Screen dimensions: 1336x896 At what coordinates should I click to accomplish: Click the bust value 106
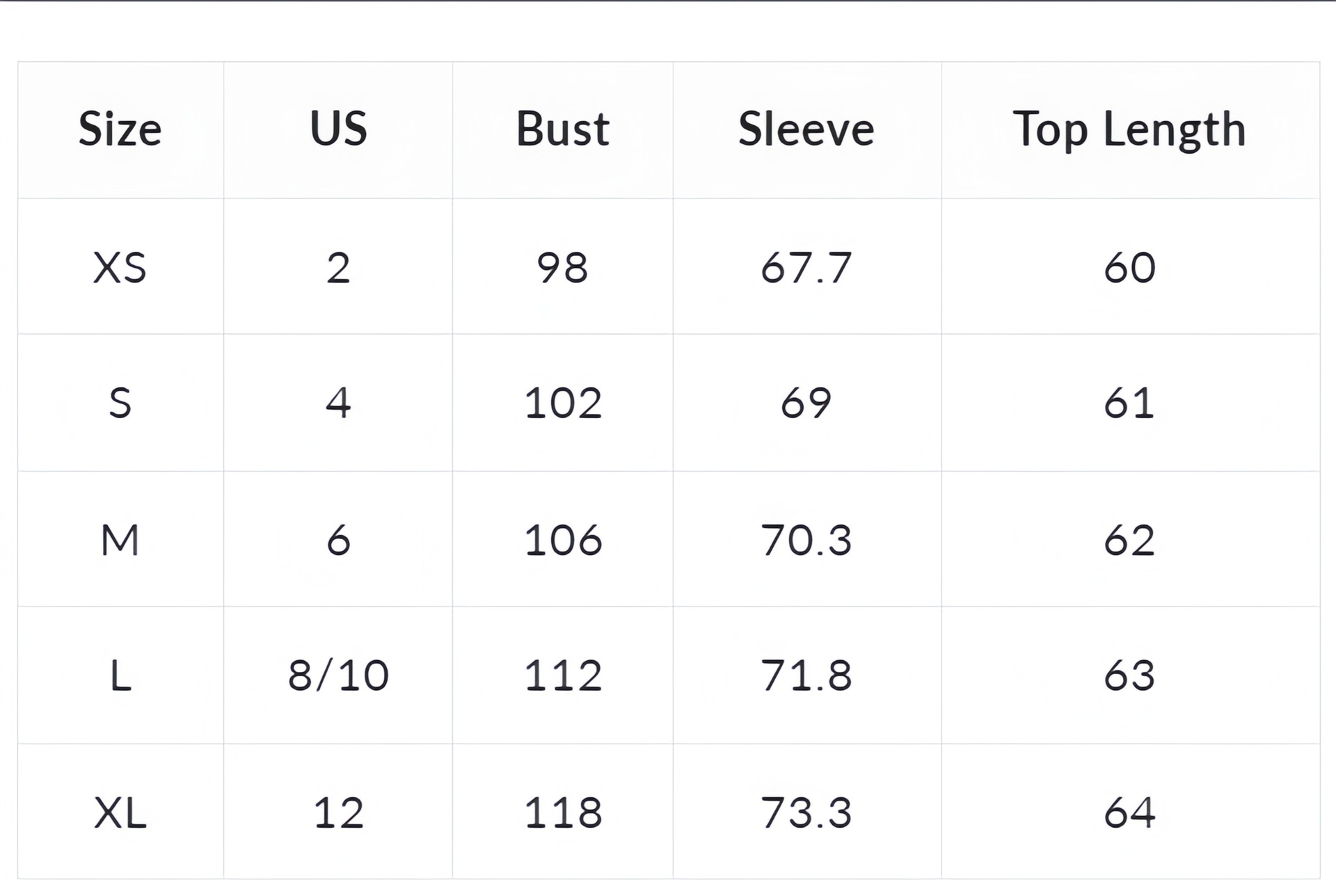click(x=562, y=541)
